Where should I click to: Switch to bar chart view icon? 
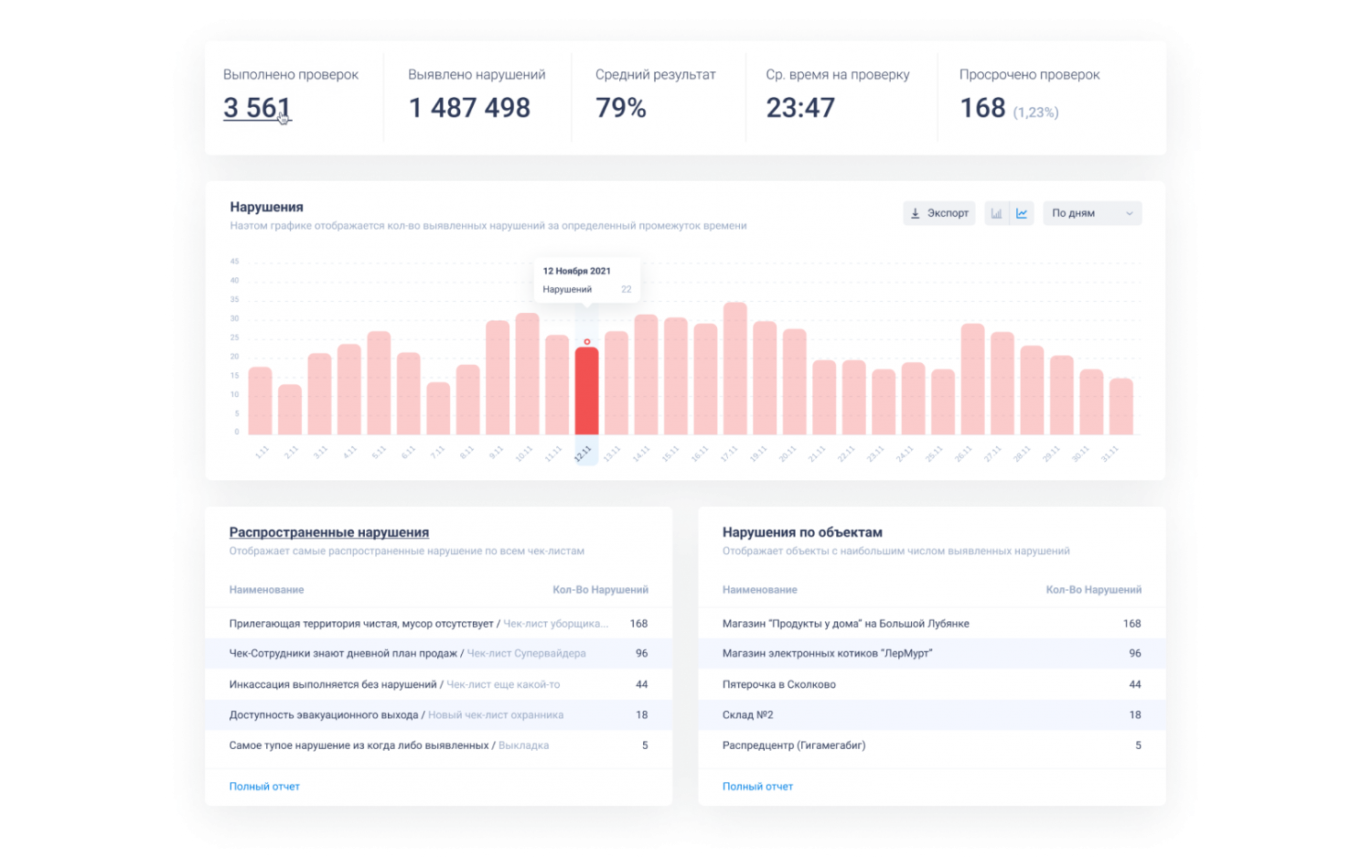(996, 213)
